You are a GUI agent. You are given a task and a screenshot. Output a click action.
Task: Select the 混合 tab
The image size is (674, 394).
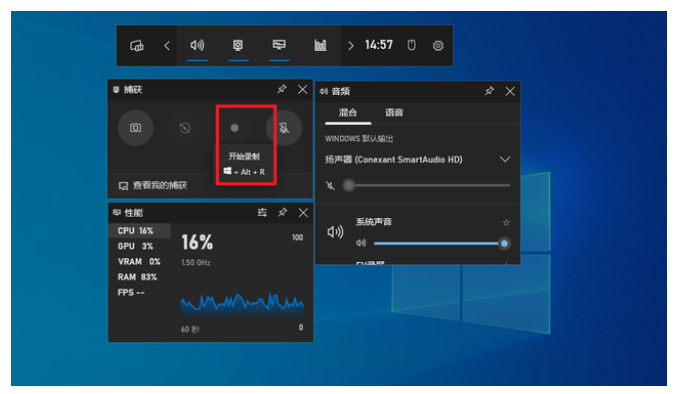(x=348, y=113)
